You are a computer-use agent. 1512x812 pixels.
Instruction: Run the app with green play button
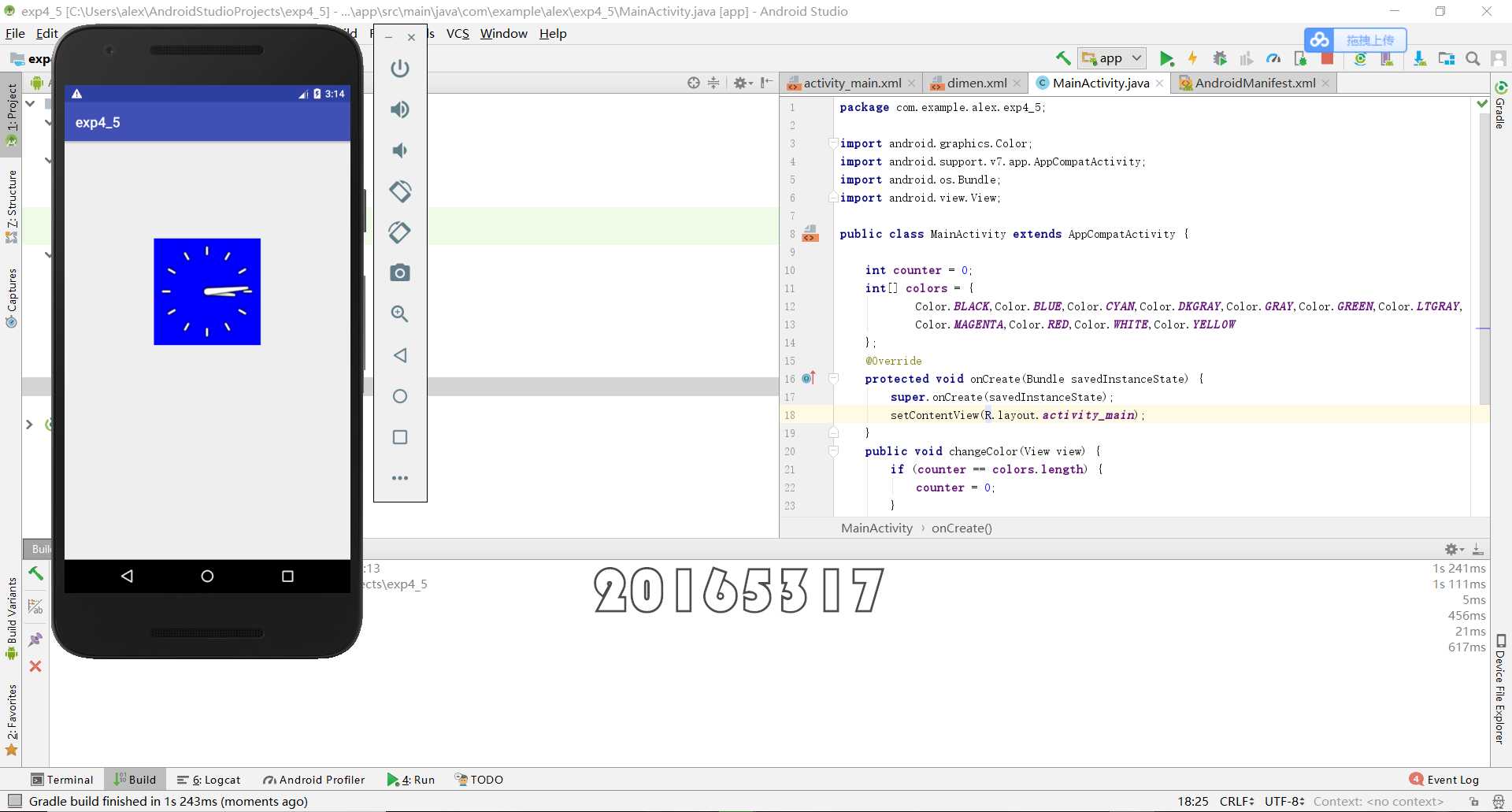point(1166,58)
